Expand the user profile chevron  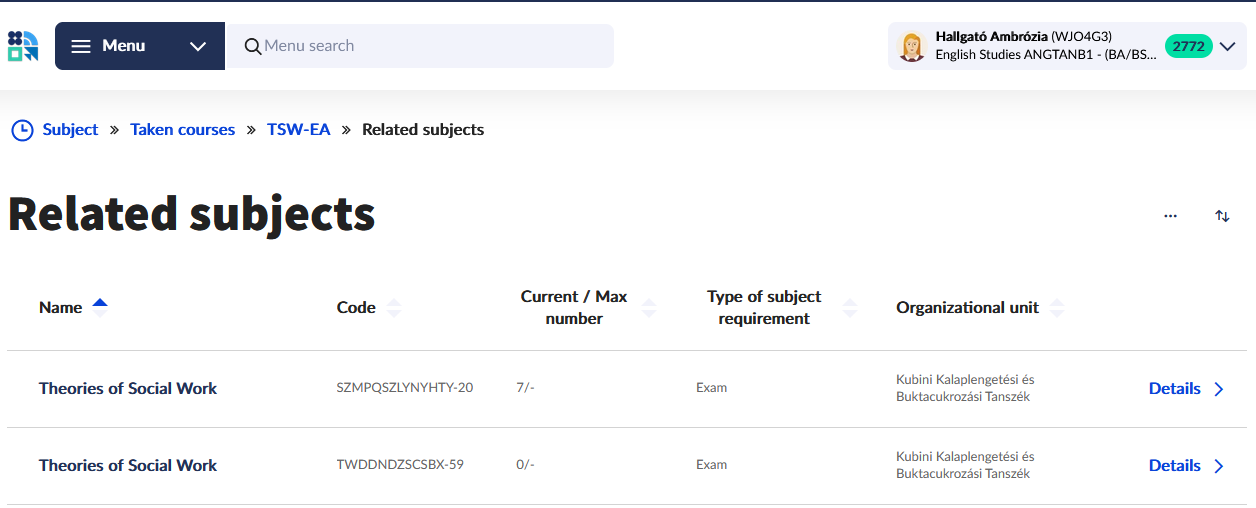pyautogui.click(x=1228, y=46)
